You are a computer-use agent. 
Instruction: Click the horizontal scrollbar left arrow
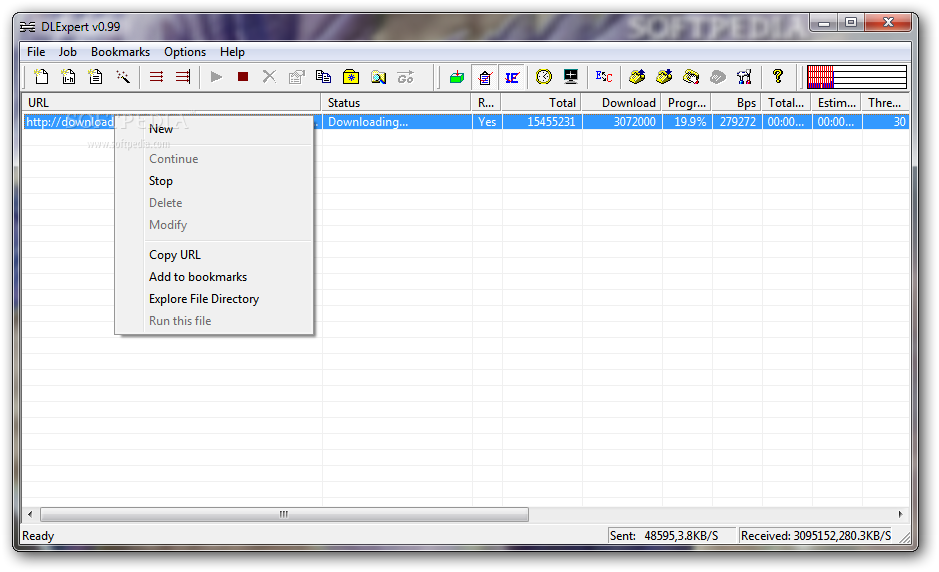(x=31, y=514)
